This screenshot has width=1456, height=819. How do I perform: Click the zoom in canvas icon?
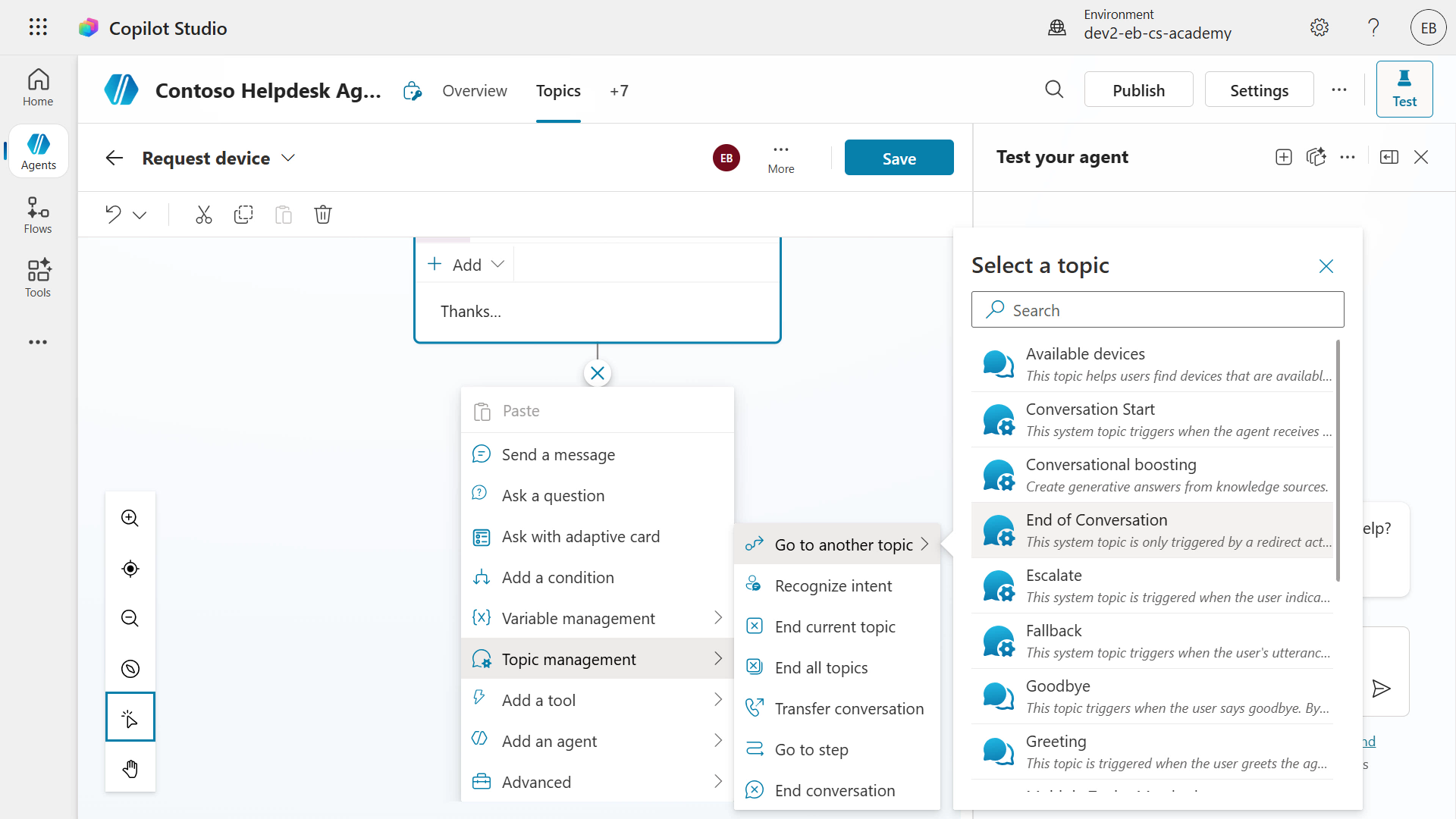130,518
